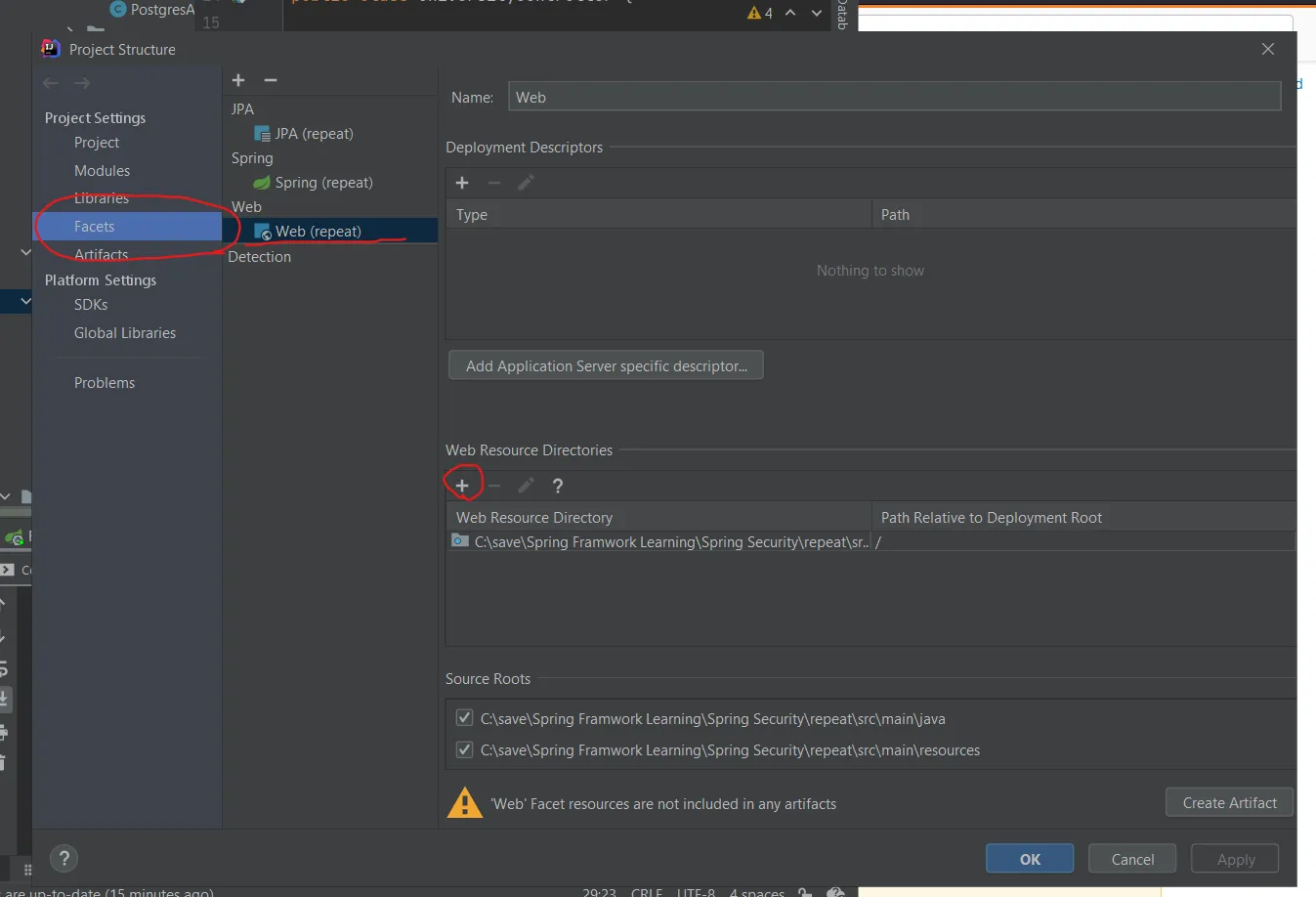Click the "Project Settings" heading
The height and width of the screenshot is (897, 1316).
pos(95,118)
